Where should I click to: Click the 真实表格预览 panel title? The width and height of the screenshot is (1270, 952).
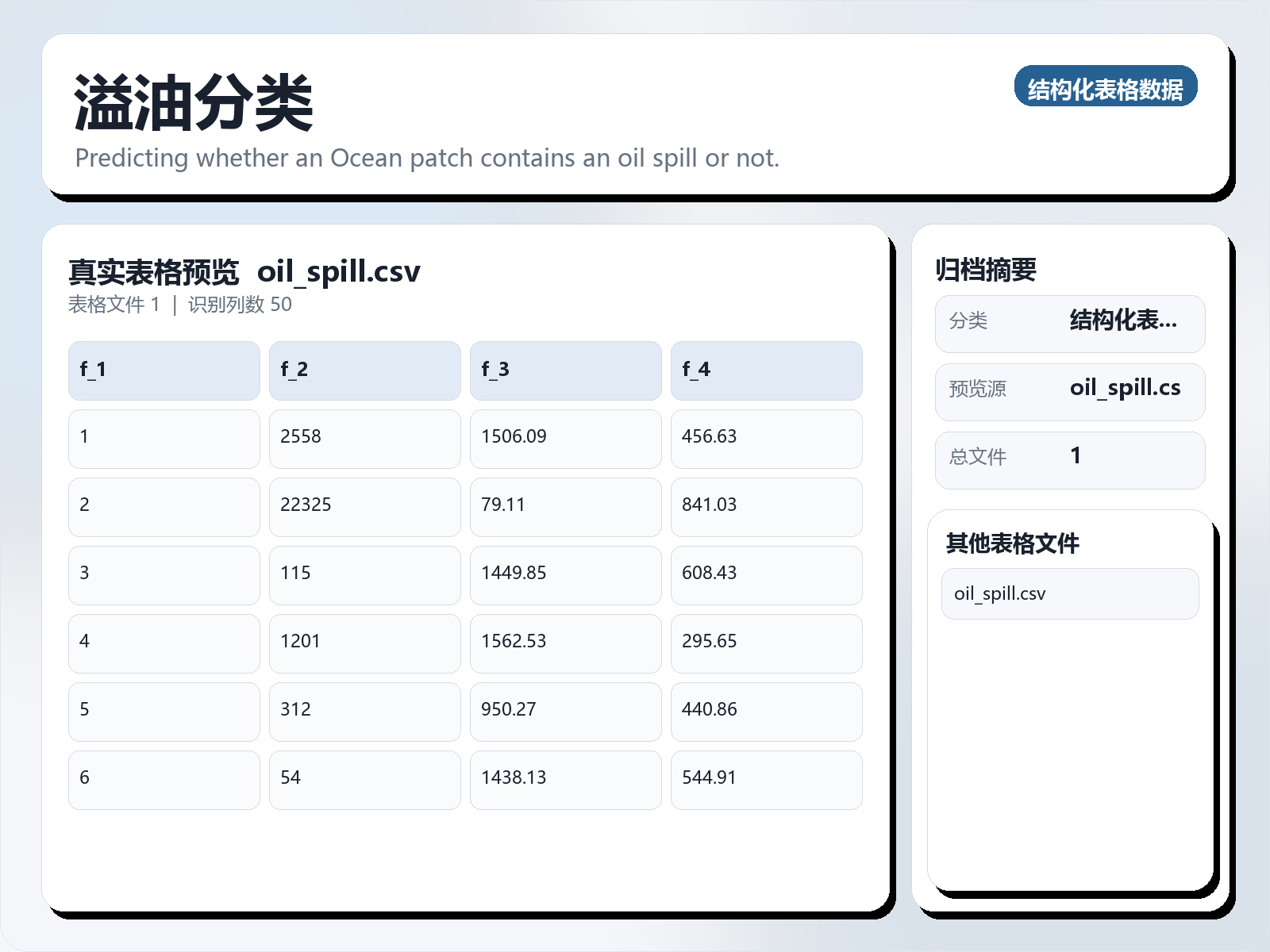(x=154, y=271)
